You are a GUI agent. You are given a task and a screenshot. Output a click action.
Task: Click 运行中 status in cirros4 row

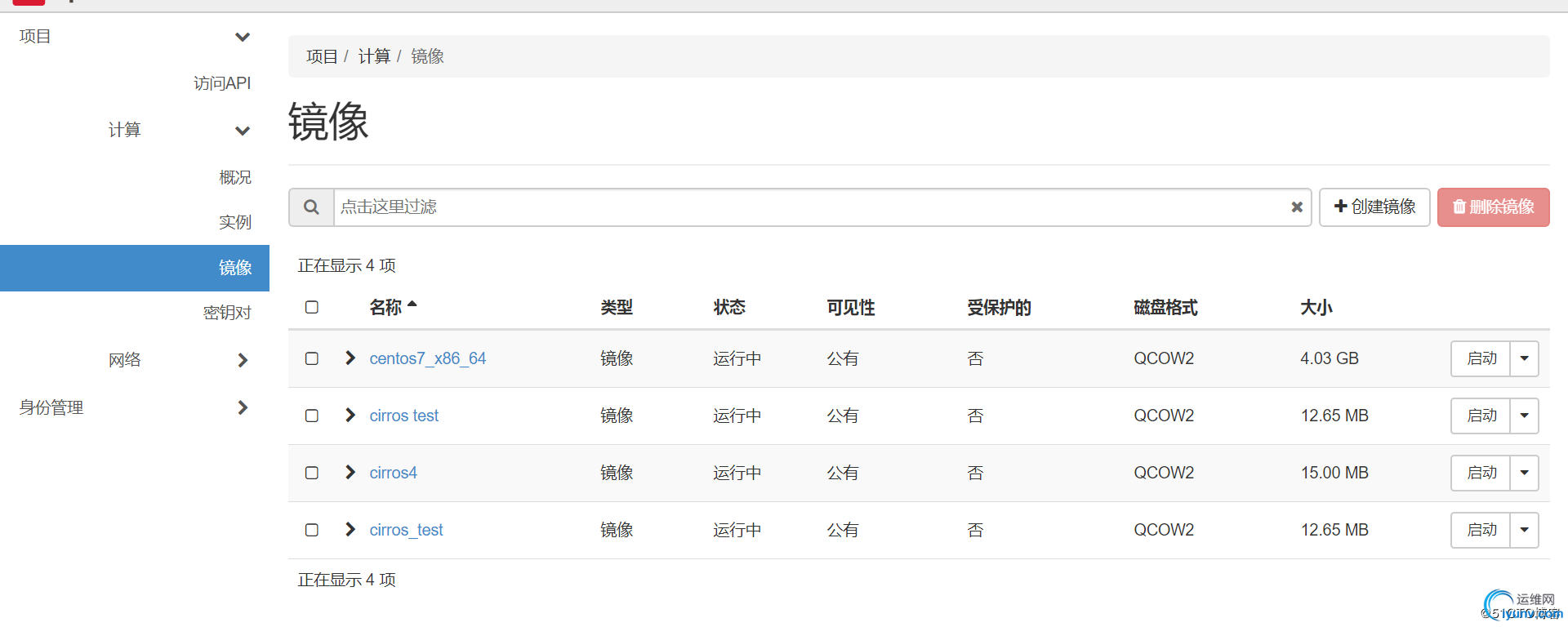click(x=737, y=473)
